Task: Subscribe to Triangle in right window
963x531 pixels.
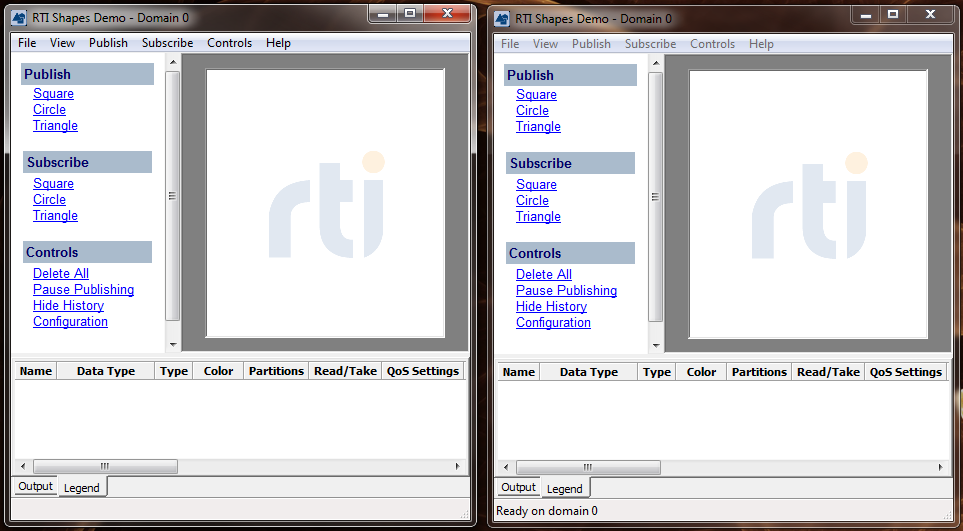Action: tap(538, 216)
